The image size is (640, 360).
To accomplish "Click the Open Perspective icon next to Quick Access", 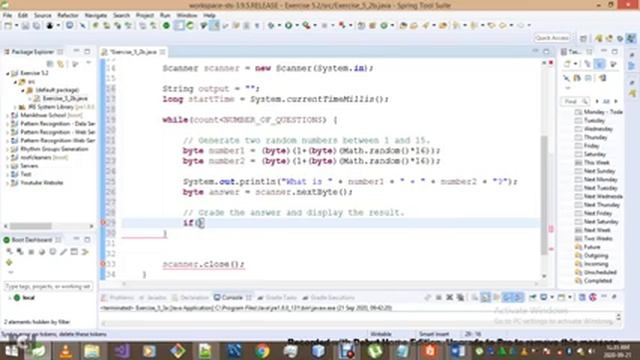I will pos(583,38).
